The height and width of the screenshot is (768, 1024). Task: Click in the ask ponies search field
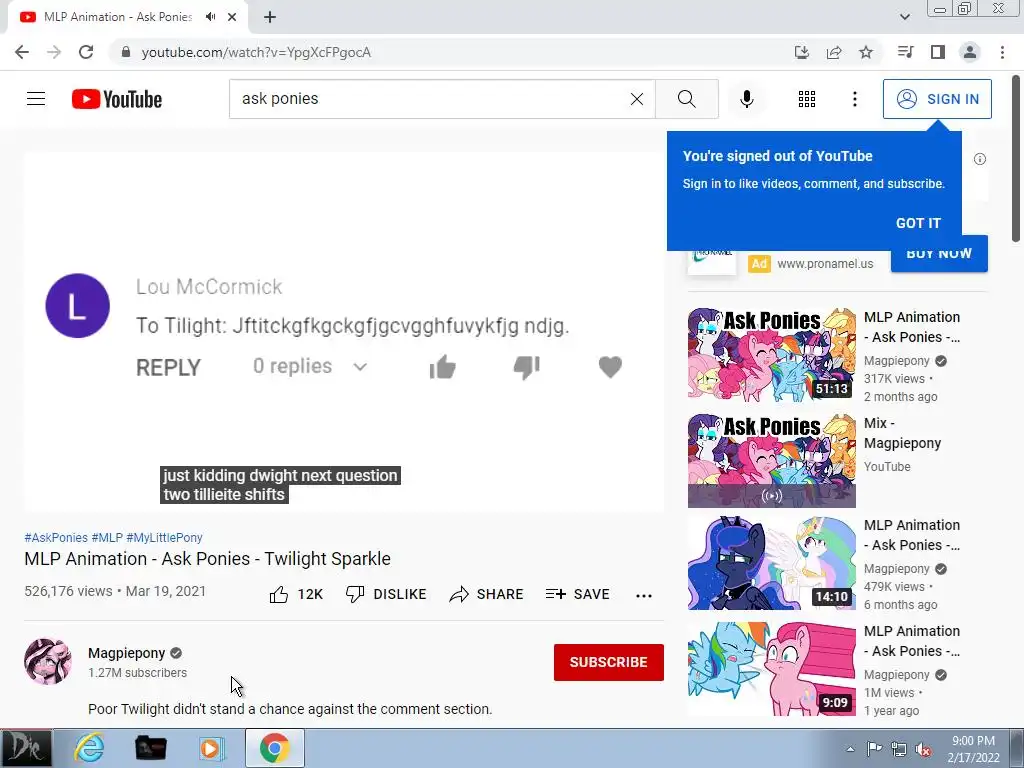pyautogui.click(x=431, y=99)
